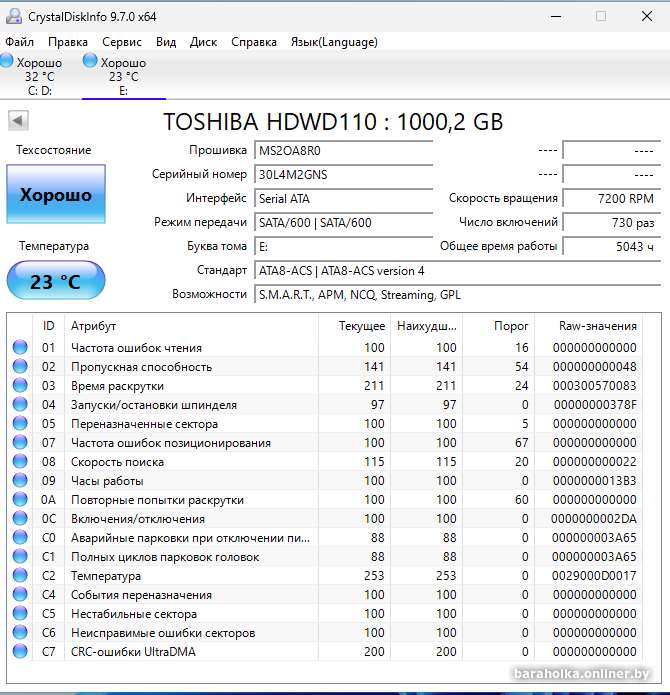Click the 23 °C temperature button
Screen dimensions: 670x695
point(56,280)
